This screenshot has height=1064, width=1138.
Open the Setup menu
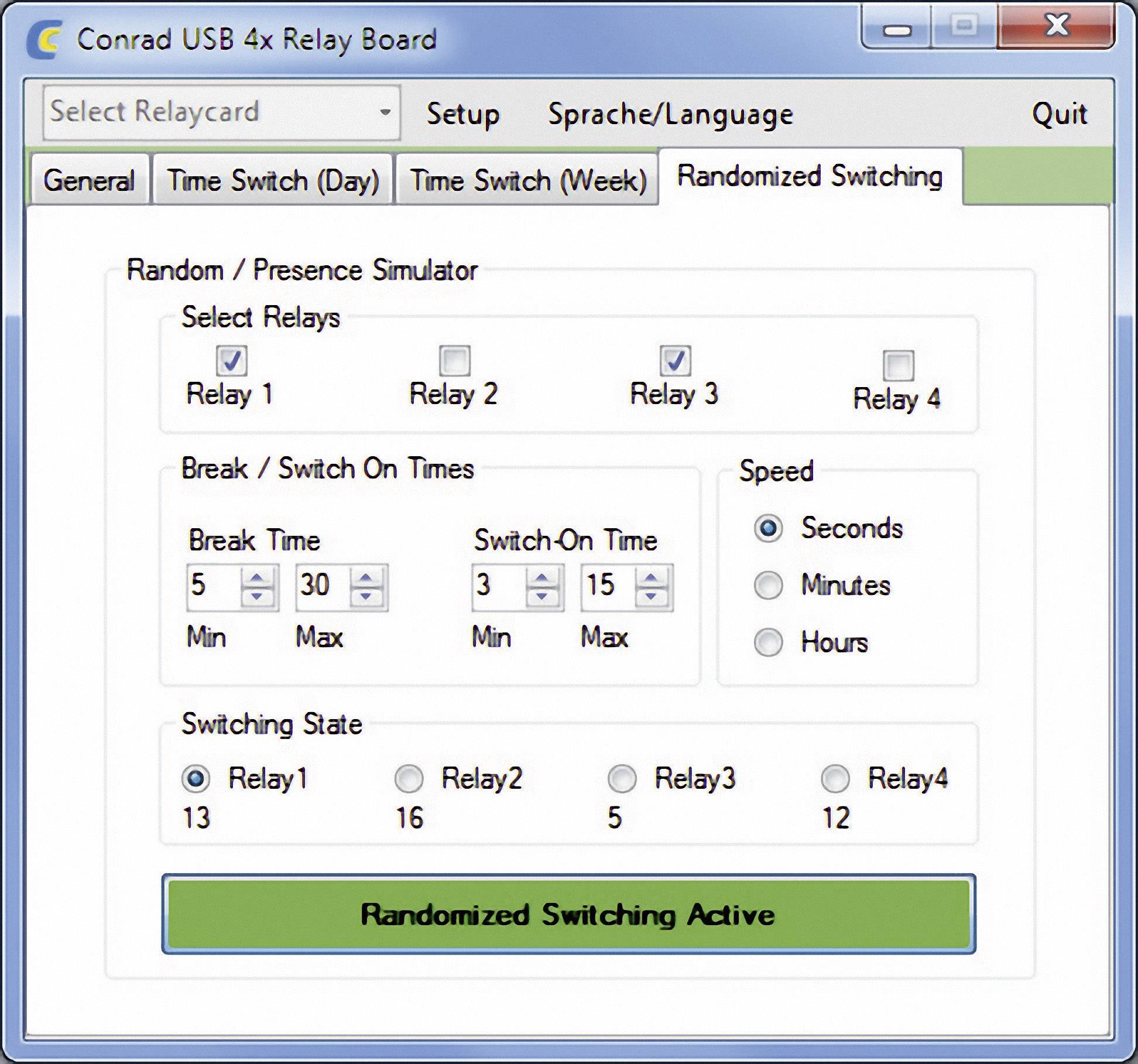tap(462, 114)
